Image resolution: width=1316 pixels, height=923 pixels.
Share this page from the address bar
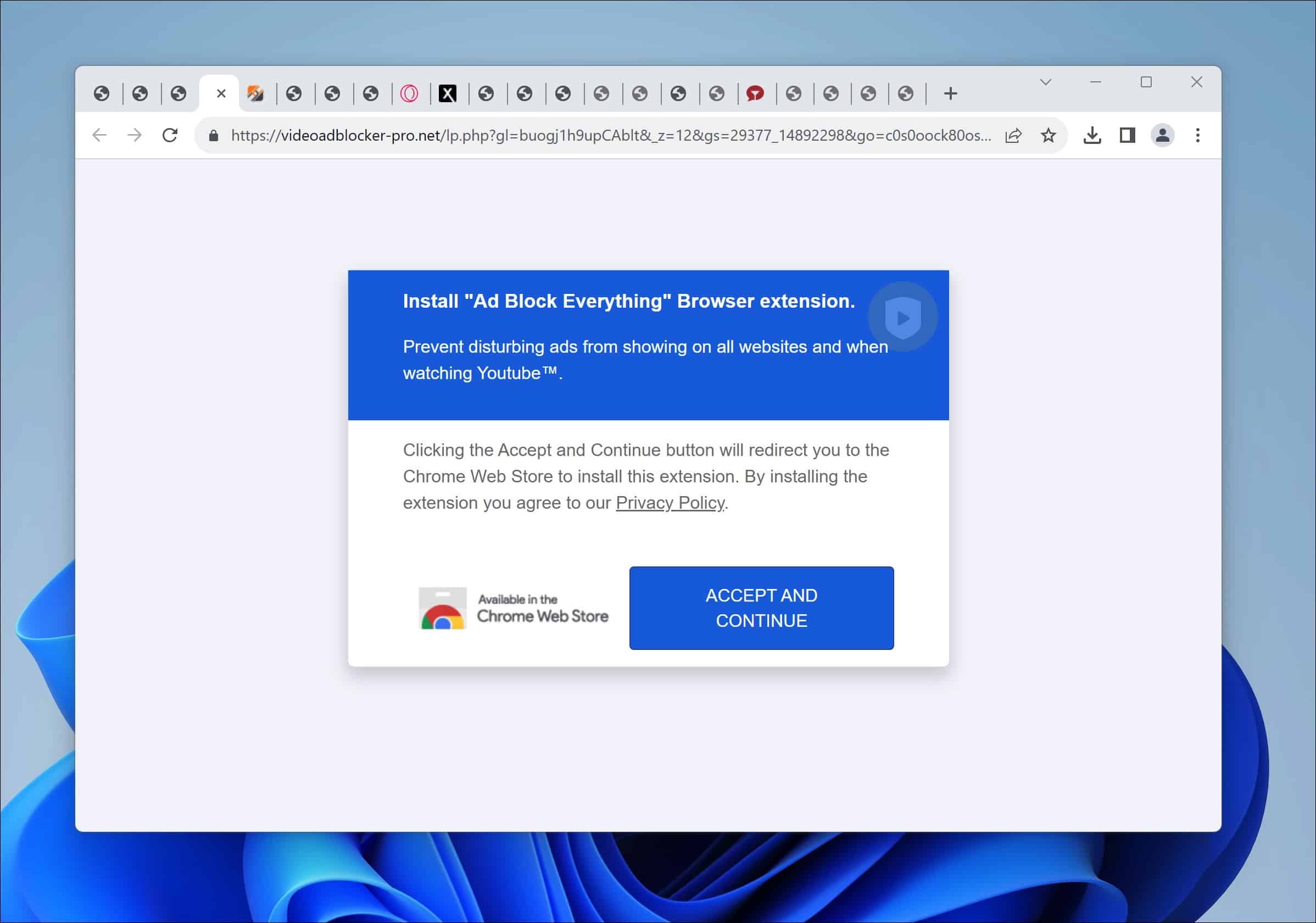point(1013,135)
